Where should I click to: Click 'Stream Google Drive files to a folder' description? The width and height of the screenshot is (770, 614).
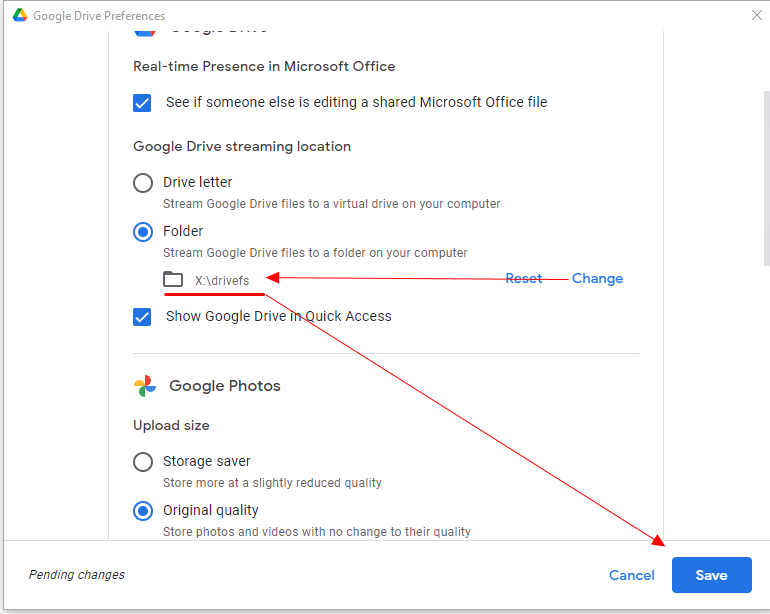tap(315, 253)
